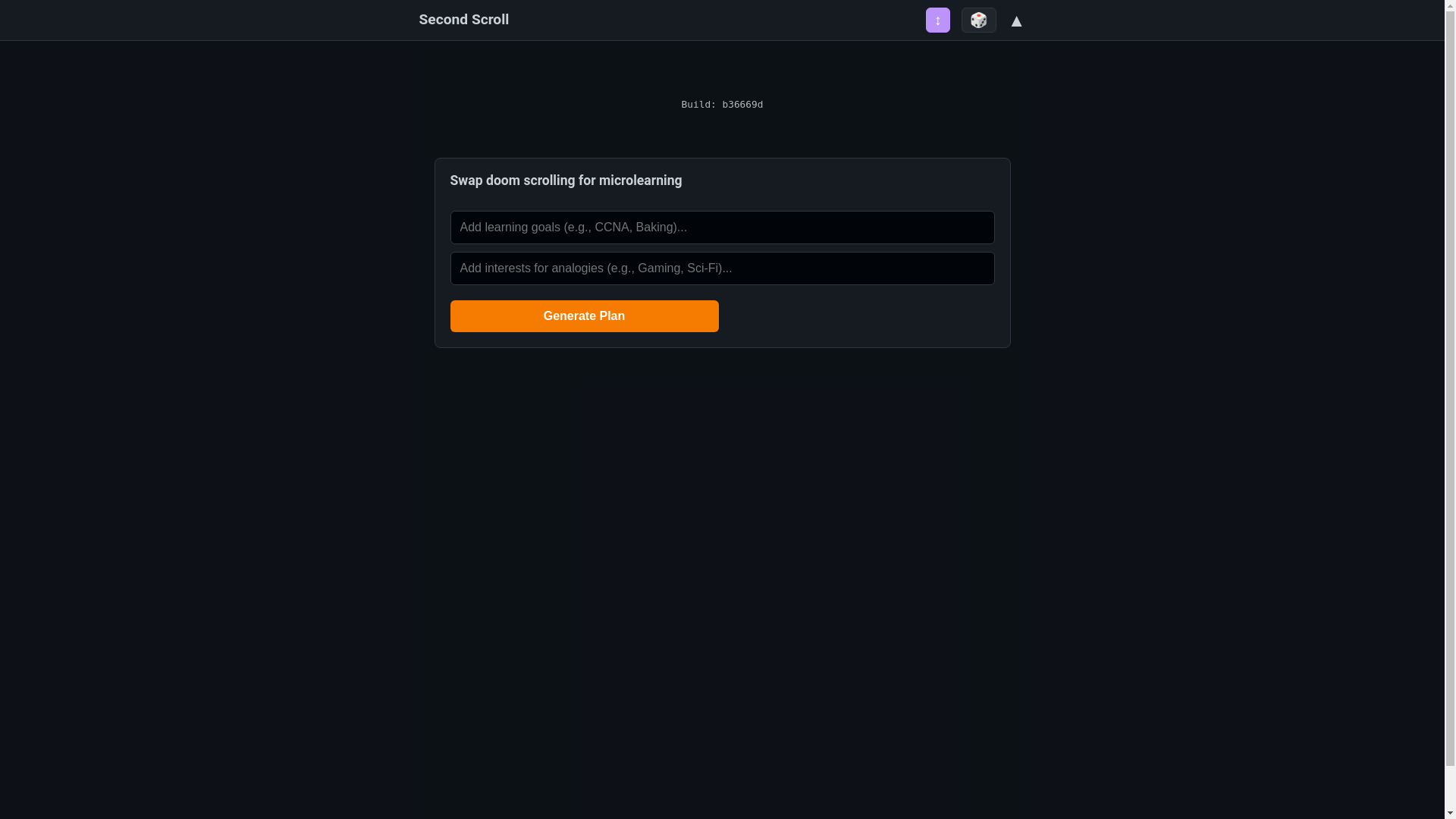
Task: Hit Generate Plan to create plan
Action: (x=583, y=316)
